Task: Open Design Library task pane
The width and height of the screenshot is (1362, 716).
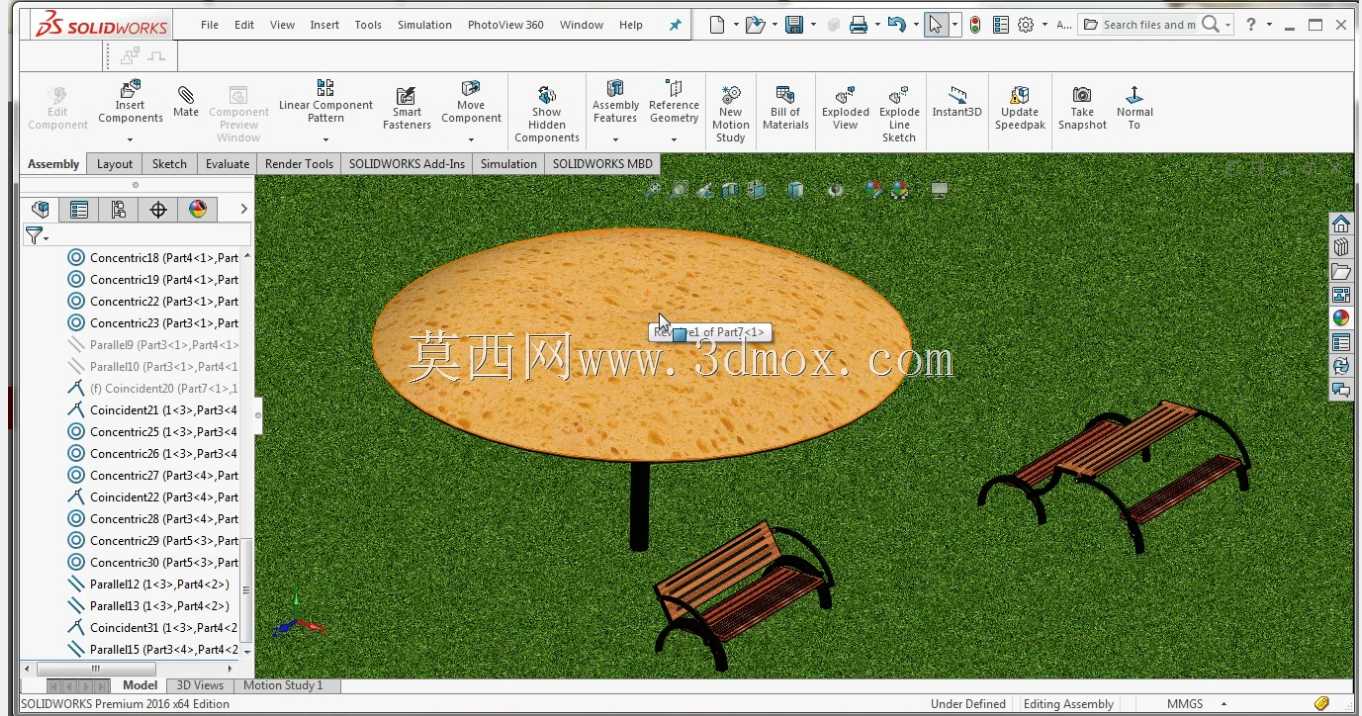Action: pyautogui.click(x=1341, y=247)
